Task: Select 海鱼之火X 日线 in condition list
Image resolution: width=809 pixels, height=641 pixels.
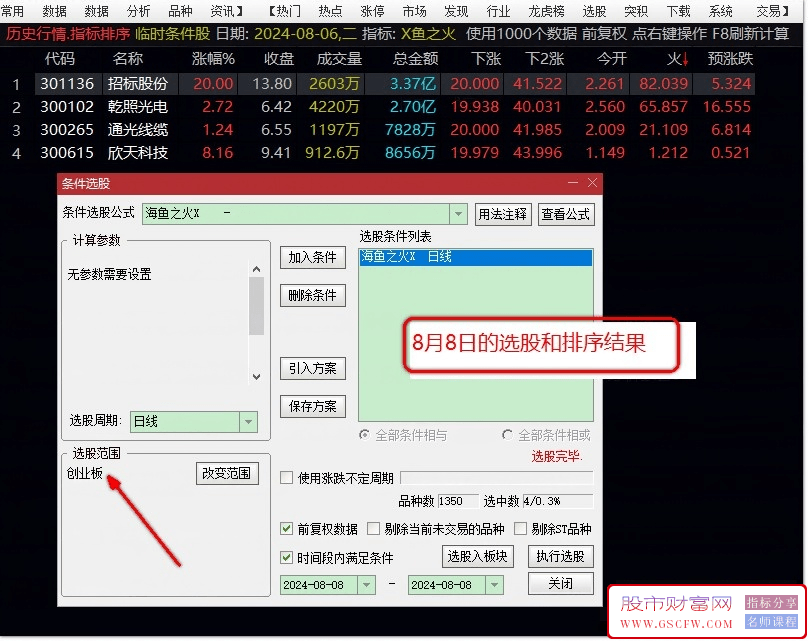Action: (475, 257)
